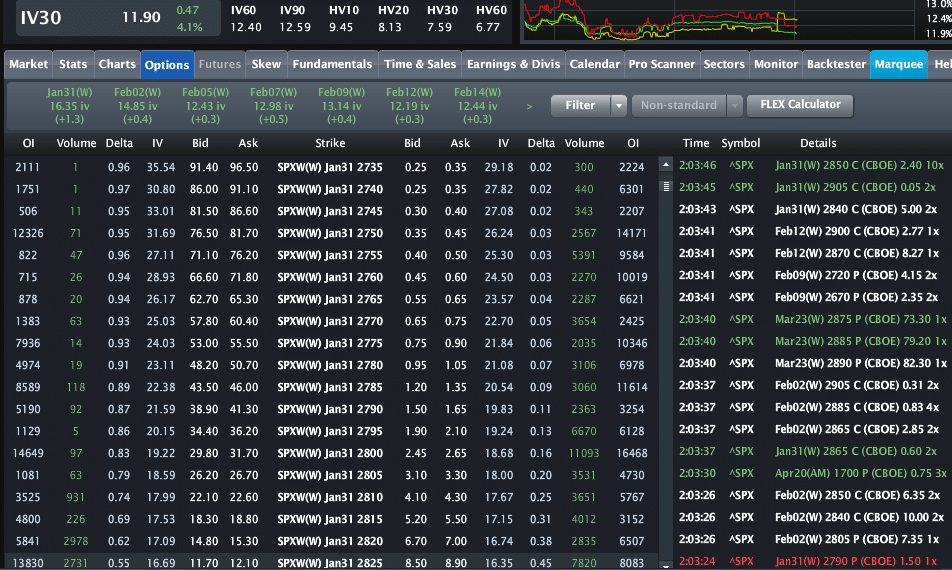Switch to the Skew tab
The width and height of the screenshot is (952, 570).
pos(266,64)
